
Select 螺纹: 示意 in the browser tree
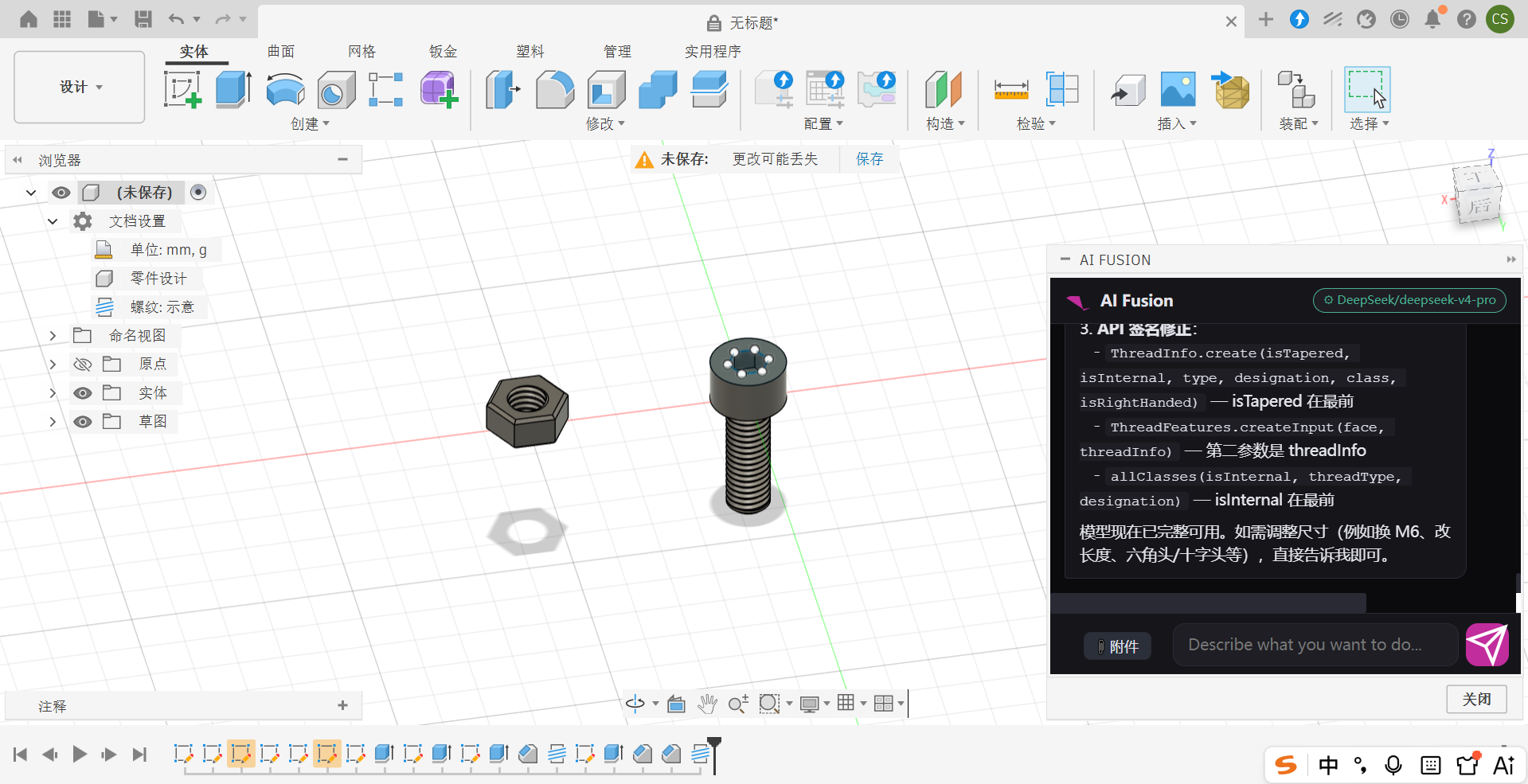tap(162, 307)
